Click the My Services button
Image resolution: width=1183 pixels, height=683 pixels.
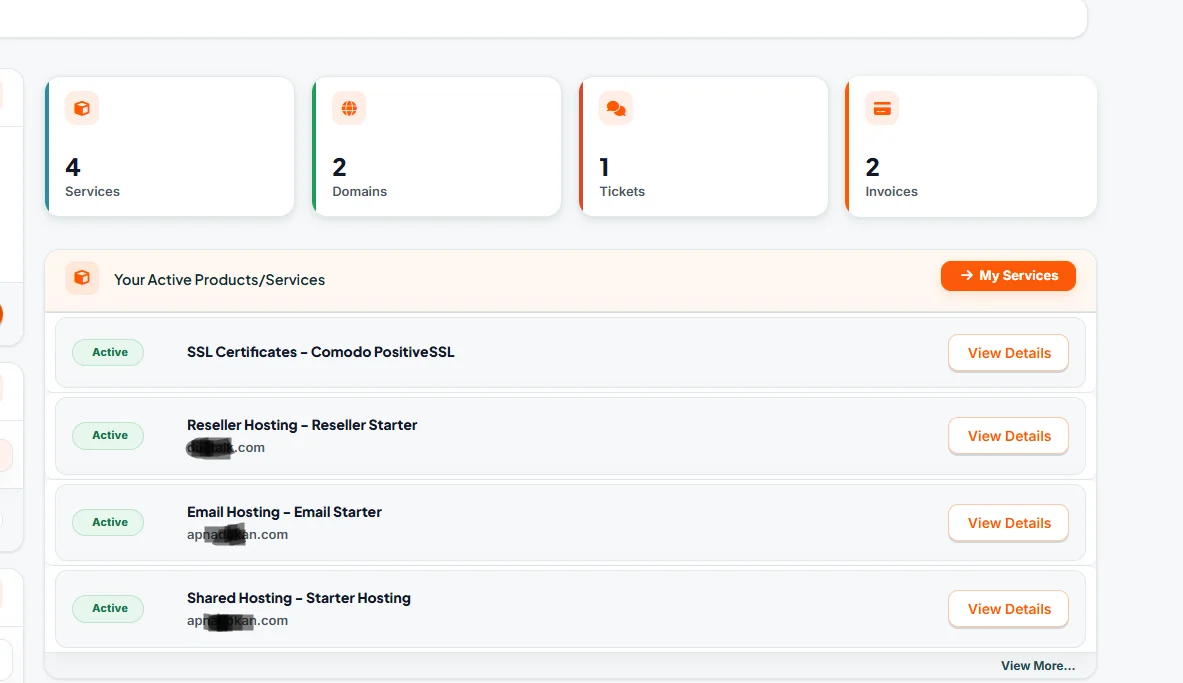[1008, 275]
